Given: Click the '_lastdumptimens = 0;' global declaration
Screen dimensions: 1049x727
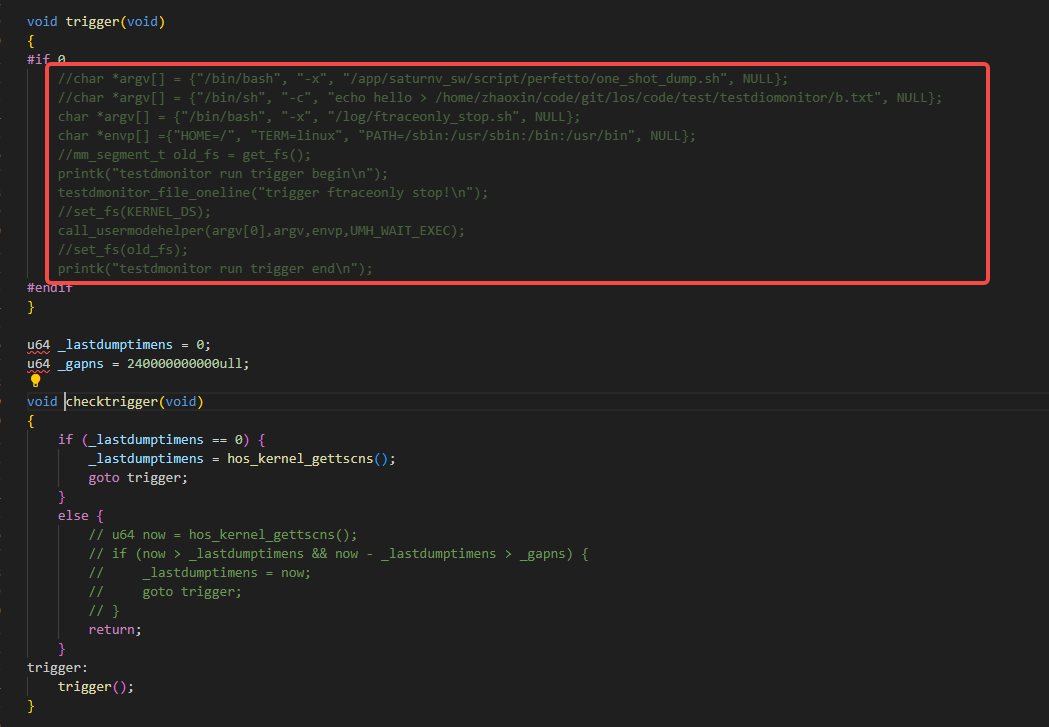Looking at the screenshot, I should pyautogui.click(x=119, y=344).
